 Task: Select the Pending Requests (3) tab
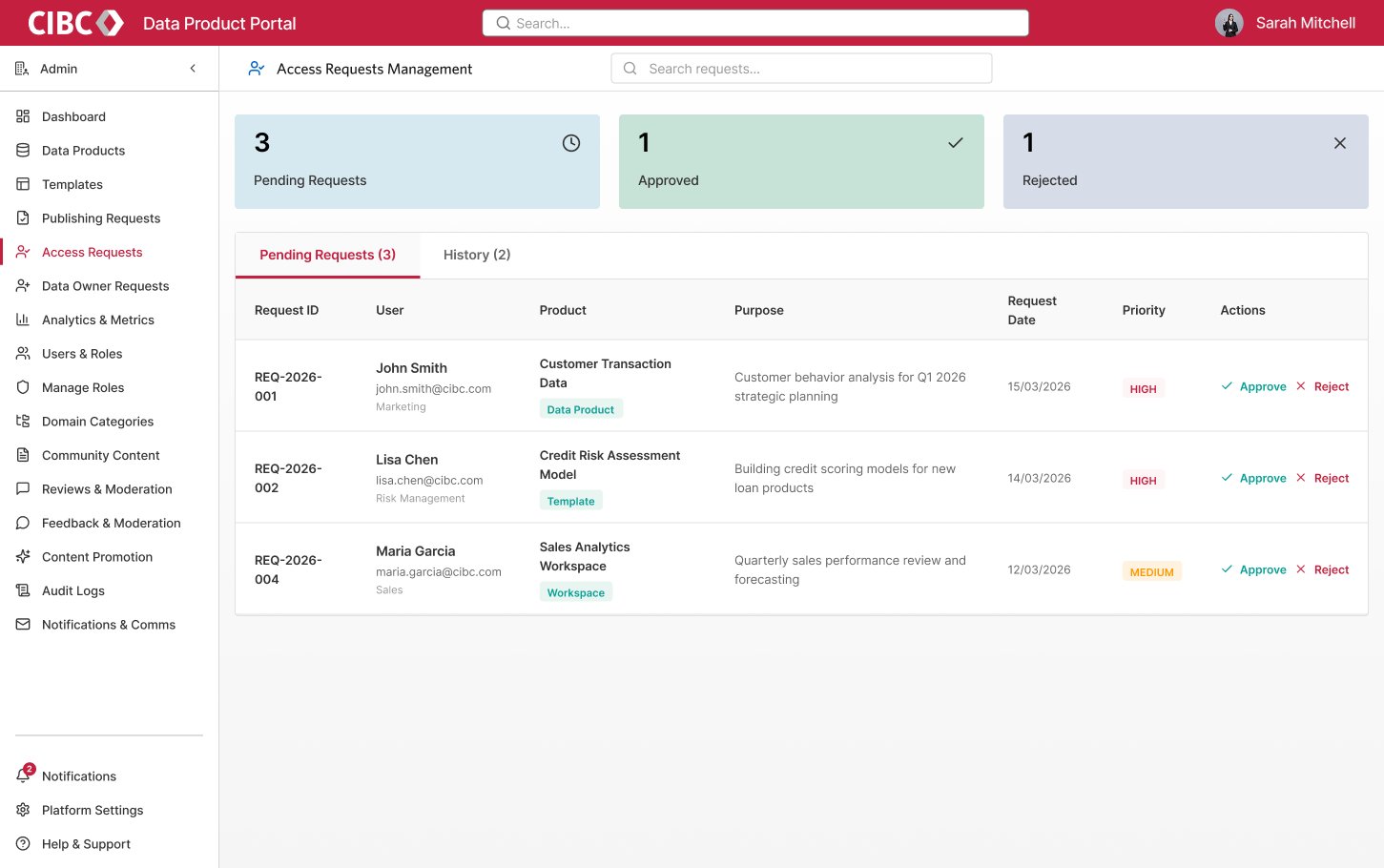tap(327, 255)
